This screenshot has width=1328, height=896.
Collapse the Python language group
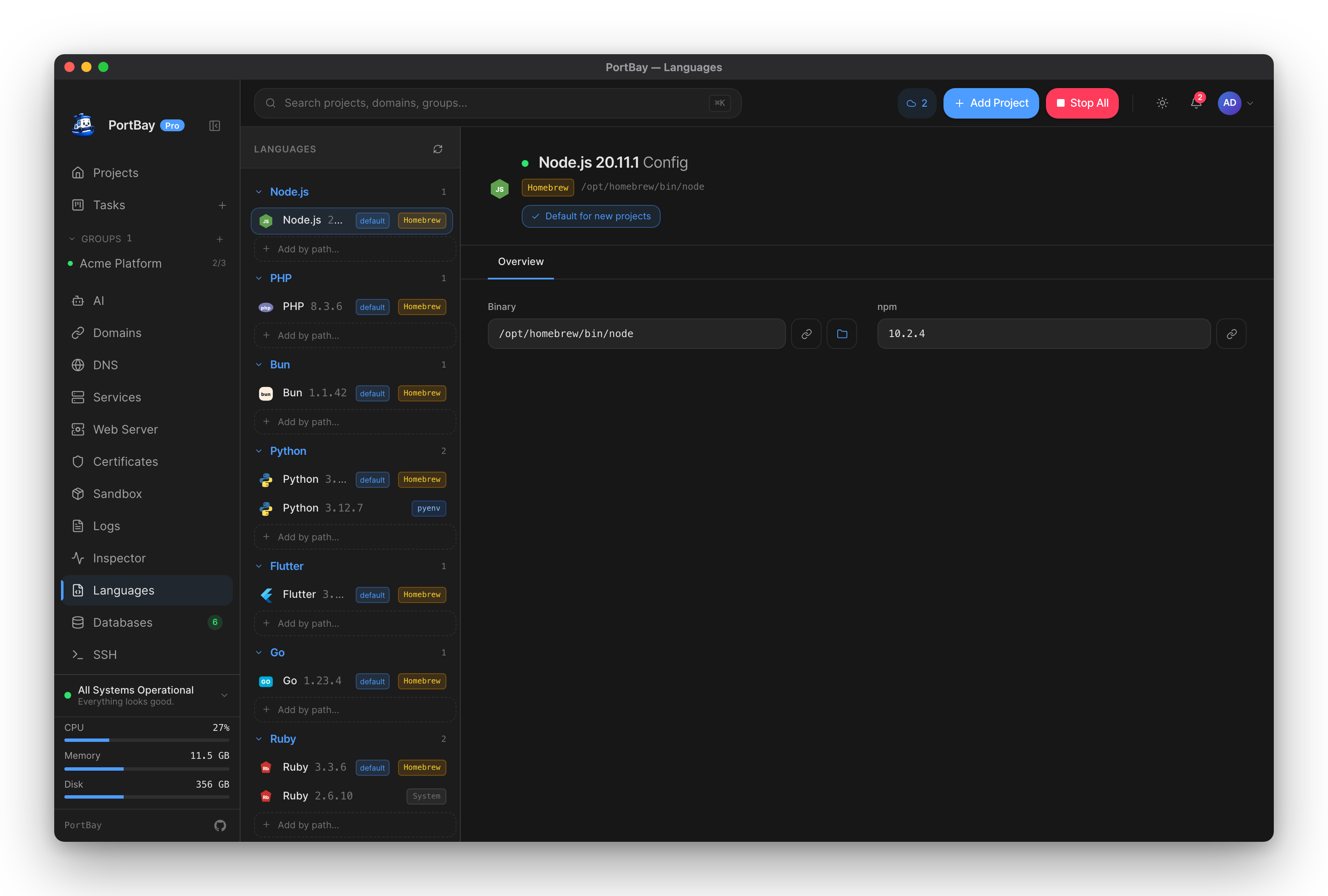click(x=259, y=451)
